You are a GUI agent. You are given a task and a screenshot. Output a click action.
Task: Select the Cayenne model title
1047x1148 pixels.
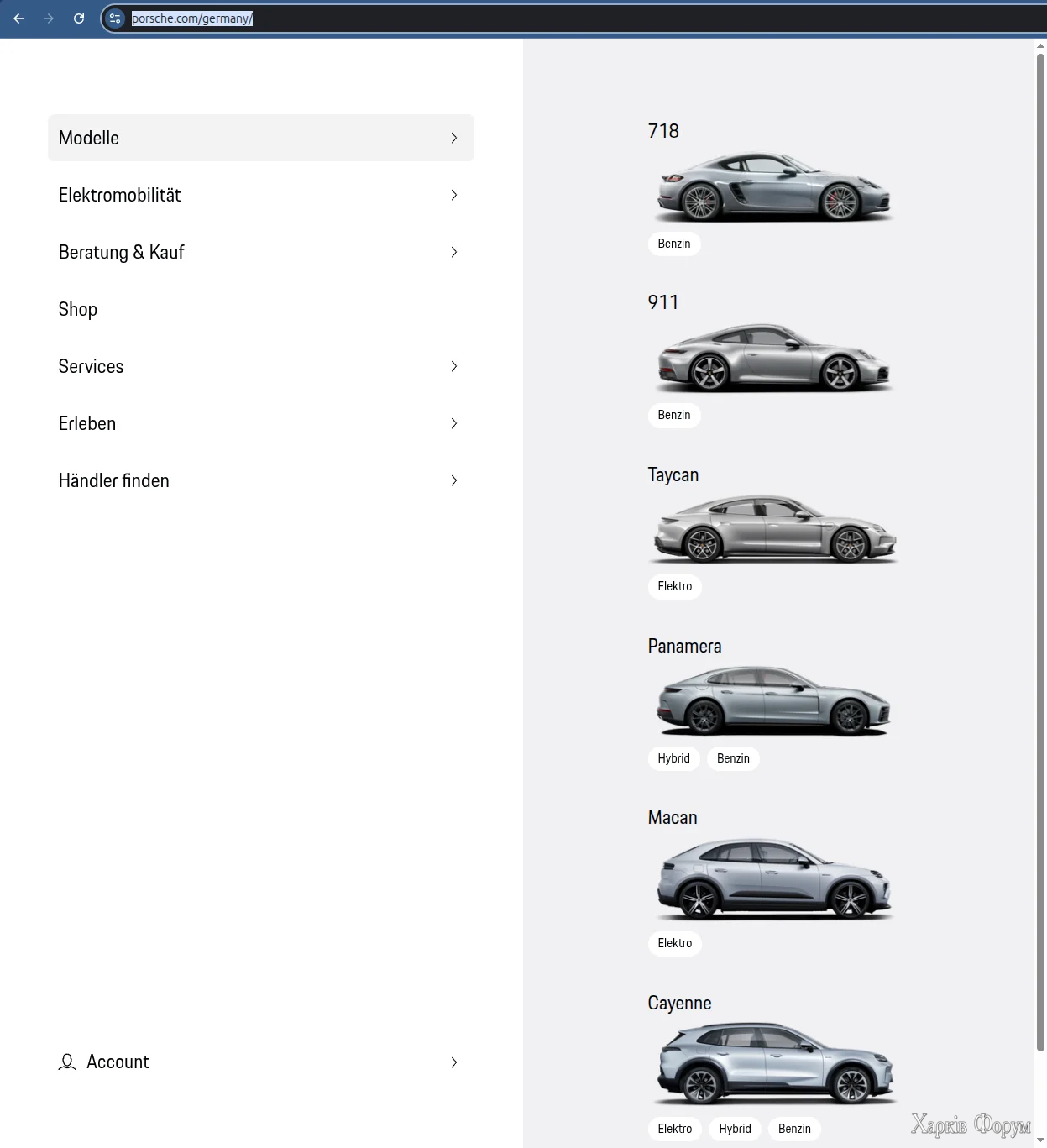click(679, 1003)
